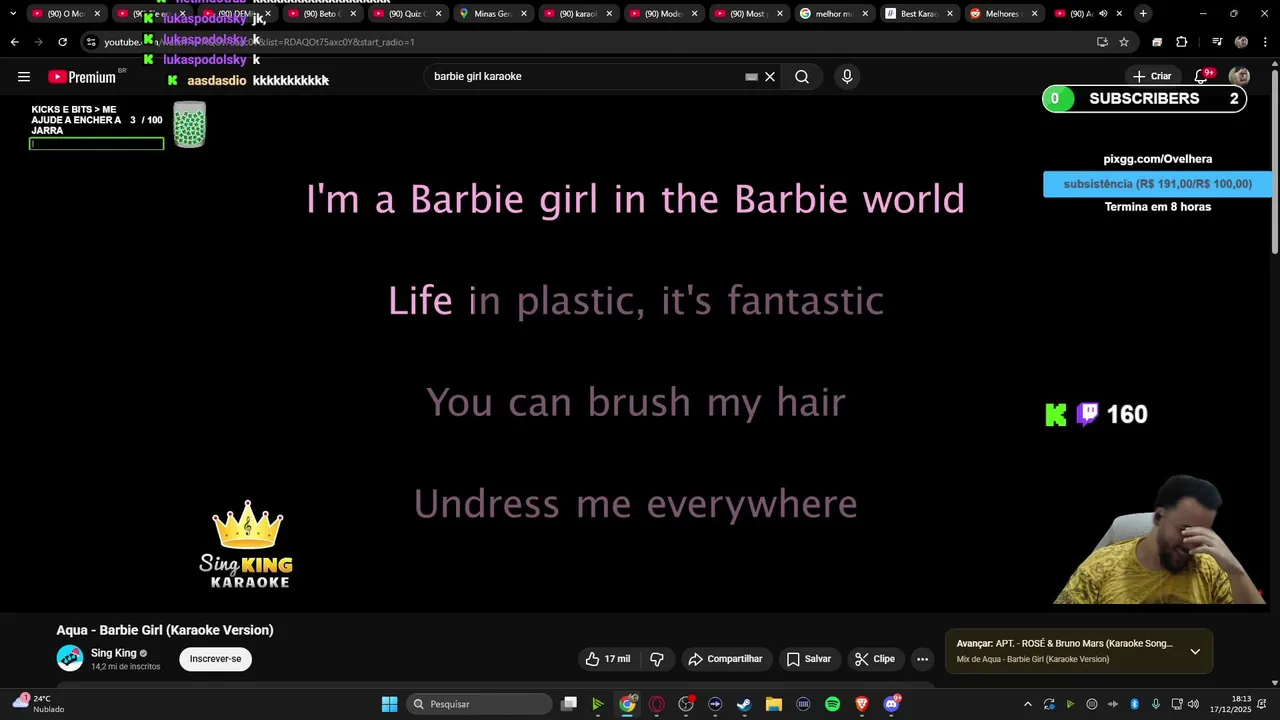
Task: Open the Criar menu
Action: click(1152, 76)
